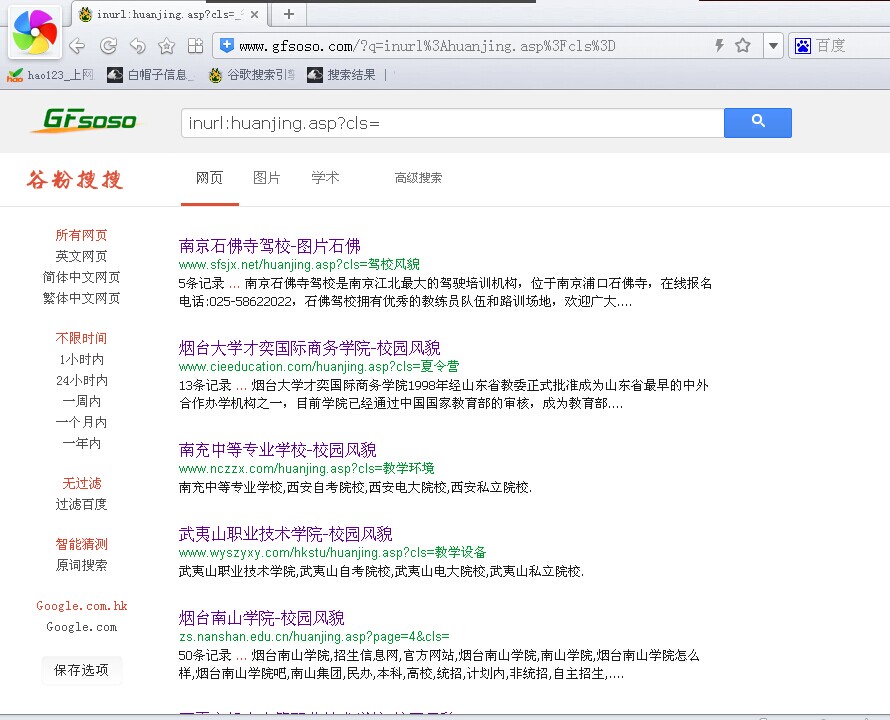Image resolution: width=890 pixels, height=720 pixels.
Task: Switch to the 图片 tab
Action: point(267,178)
